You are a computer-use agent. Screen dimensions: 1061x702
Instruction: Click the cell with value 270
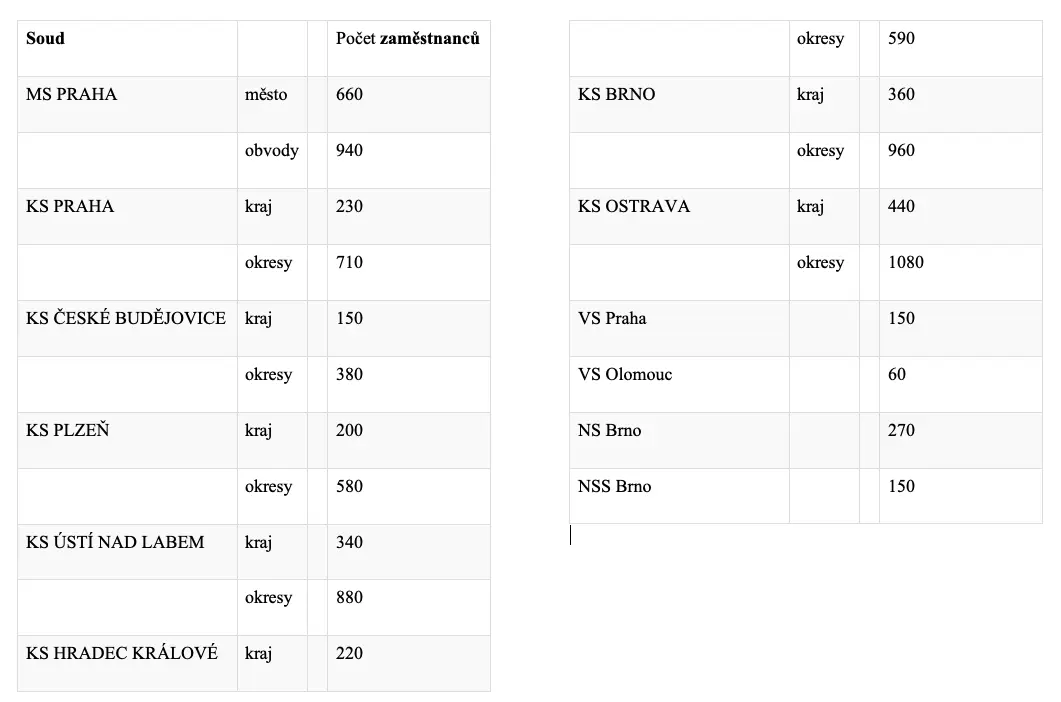pos(961,441)
